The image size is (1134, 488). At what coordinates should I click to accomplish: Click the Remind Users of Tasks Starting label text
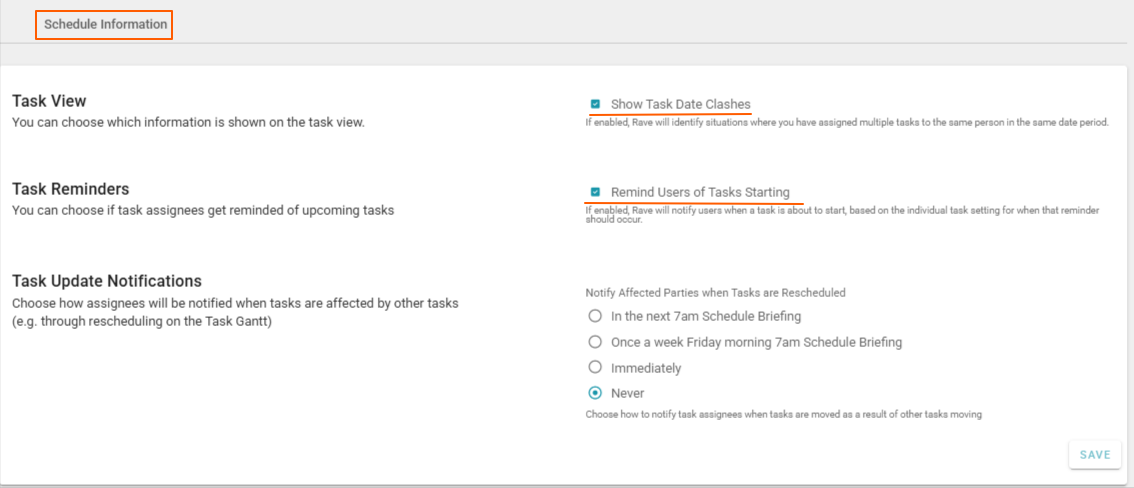700,192
